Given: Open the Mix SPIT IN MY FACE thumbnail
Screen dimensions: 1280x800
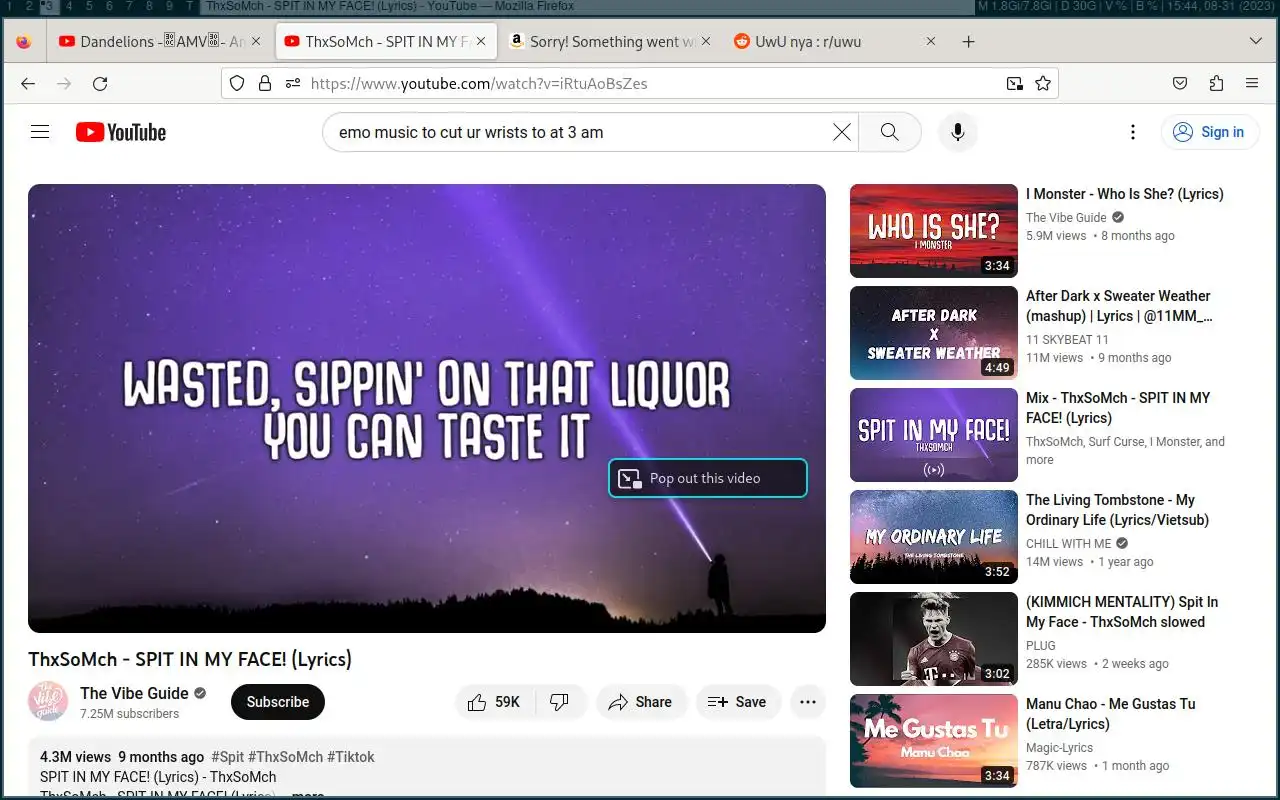Looking at the screenshot, I should (x=934, y=435).
